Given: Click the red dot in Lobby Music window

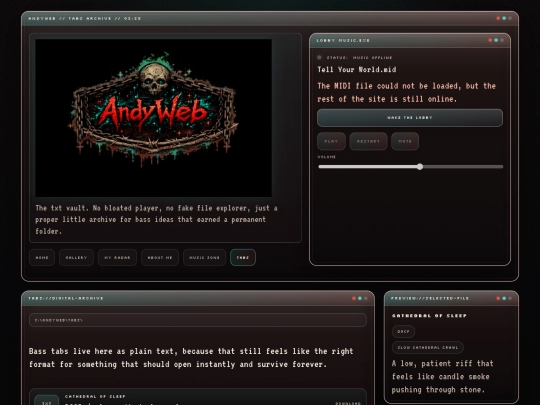Looking at the screenshot, I should coord(490,40).
